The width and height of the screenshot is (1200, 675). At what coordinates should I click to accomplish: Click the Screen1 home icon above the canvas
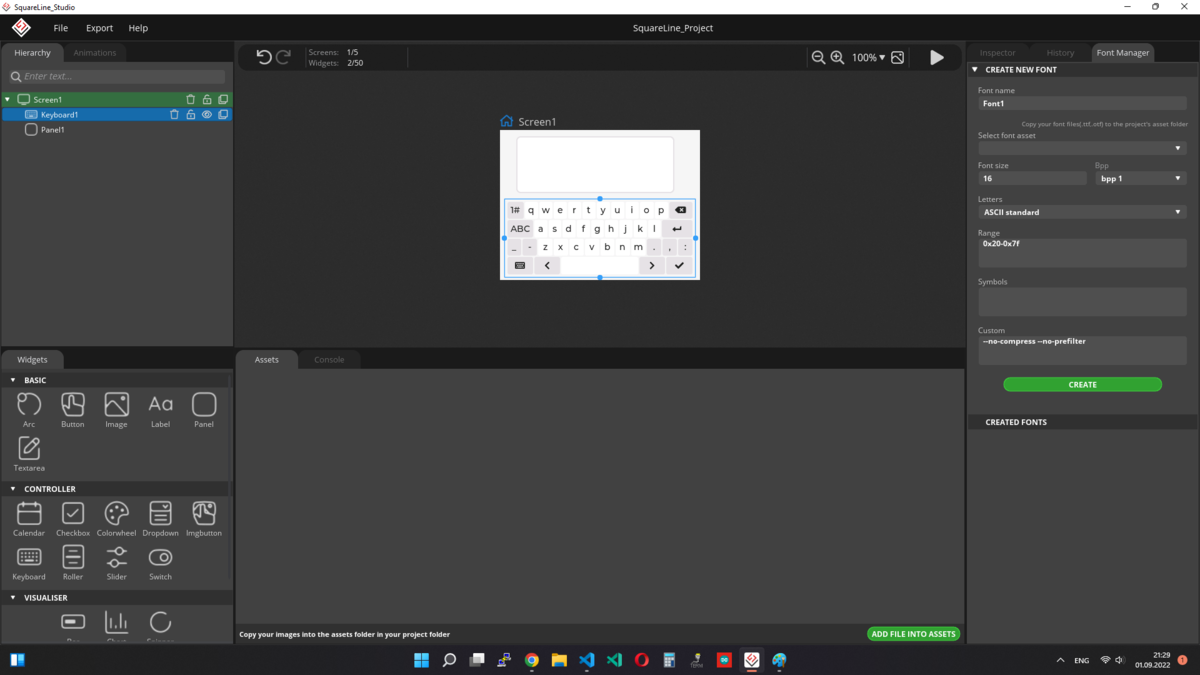click(x=507, y=122)
